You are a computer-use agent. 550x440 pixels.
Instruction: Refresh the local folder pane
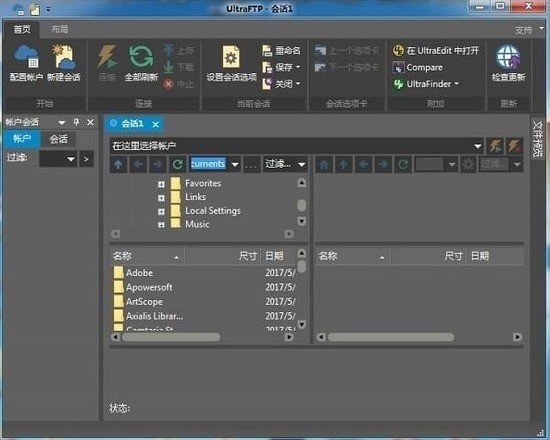pyautogui.click(x=177, y=164)
